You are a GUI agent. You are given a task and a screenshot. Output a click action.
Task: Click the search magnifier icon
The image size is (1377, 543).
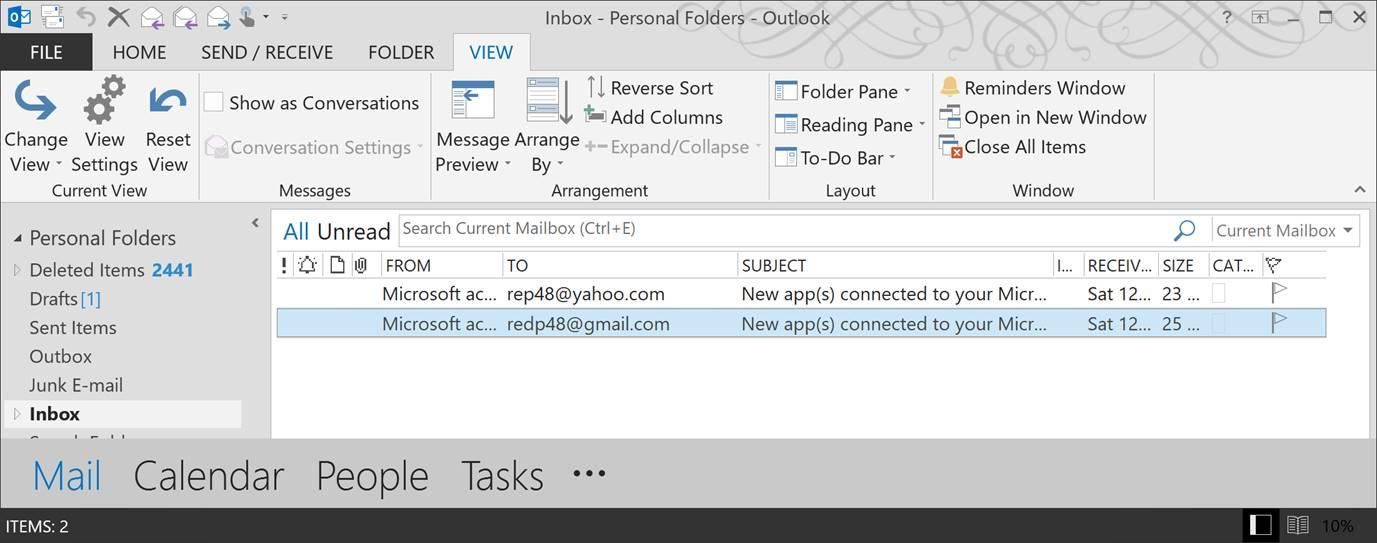tap(1184, 230)
